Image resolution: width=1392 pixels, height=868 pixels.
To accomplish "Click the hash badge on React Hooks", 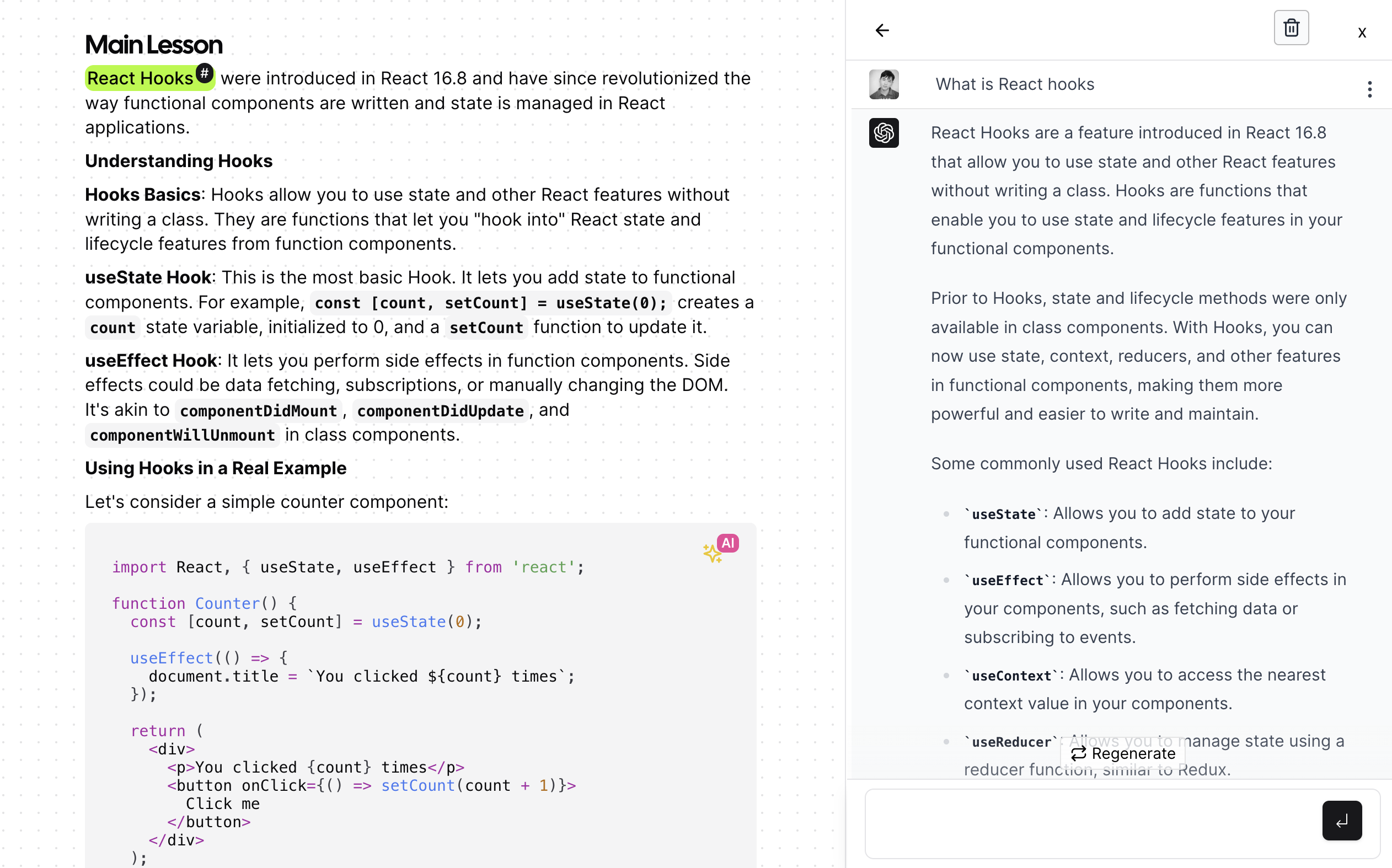I will 205,73.
